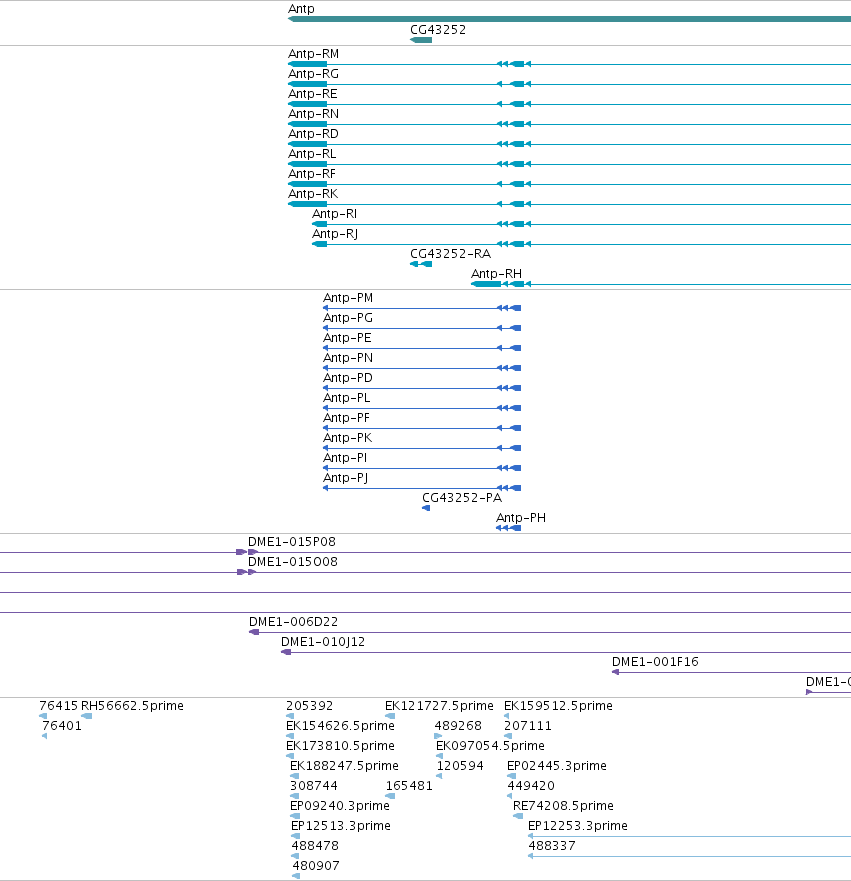851x881 pixels.
Task: Select the RH56662.5prime EST label
Action: [x=133, y=706]
